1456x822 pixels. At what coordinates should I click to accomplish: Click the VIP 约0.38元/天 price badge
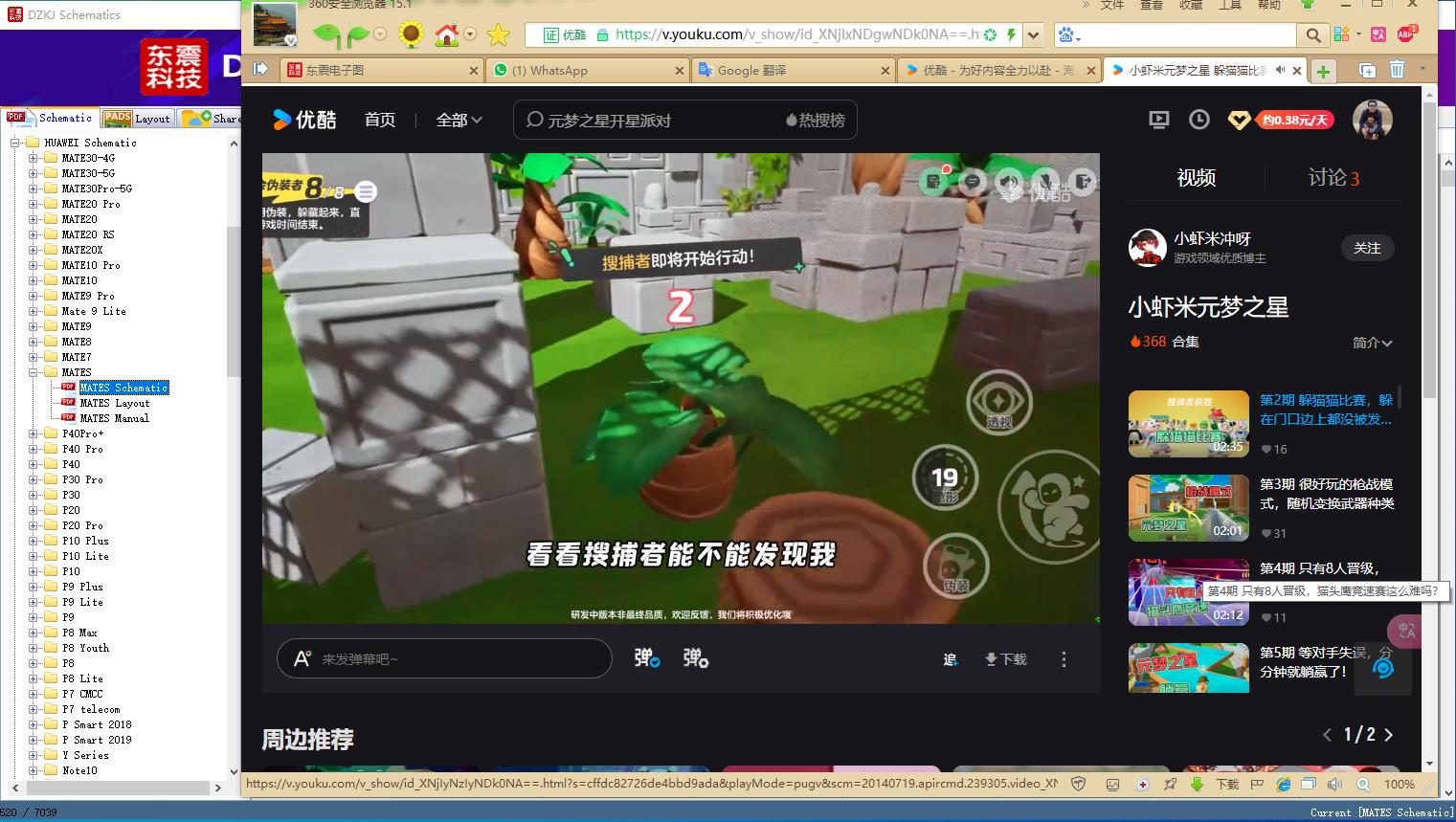click(x=1295, y=121)
